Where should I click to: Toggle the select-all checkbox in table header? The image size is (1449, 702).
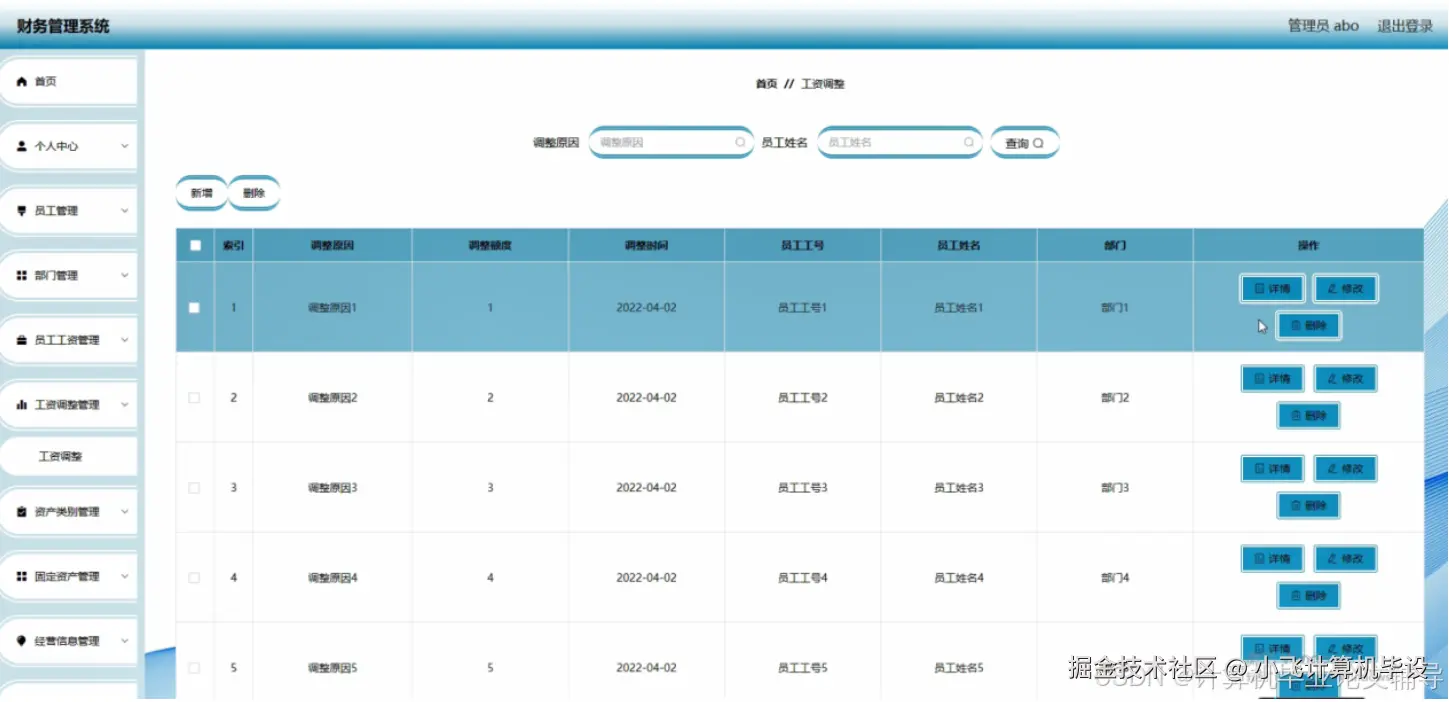[x=195, y=245]
